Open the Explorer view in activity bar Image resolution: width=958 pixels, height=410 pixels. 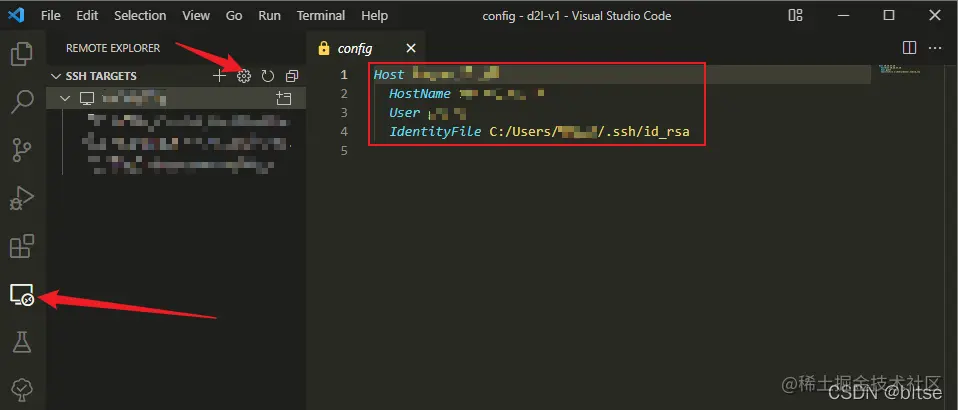22,54
